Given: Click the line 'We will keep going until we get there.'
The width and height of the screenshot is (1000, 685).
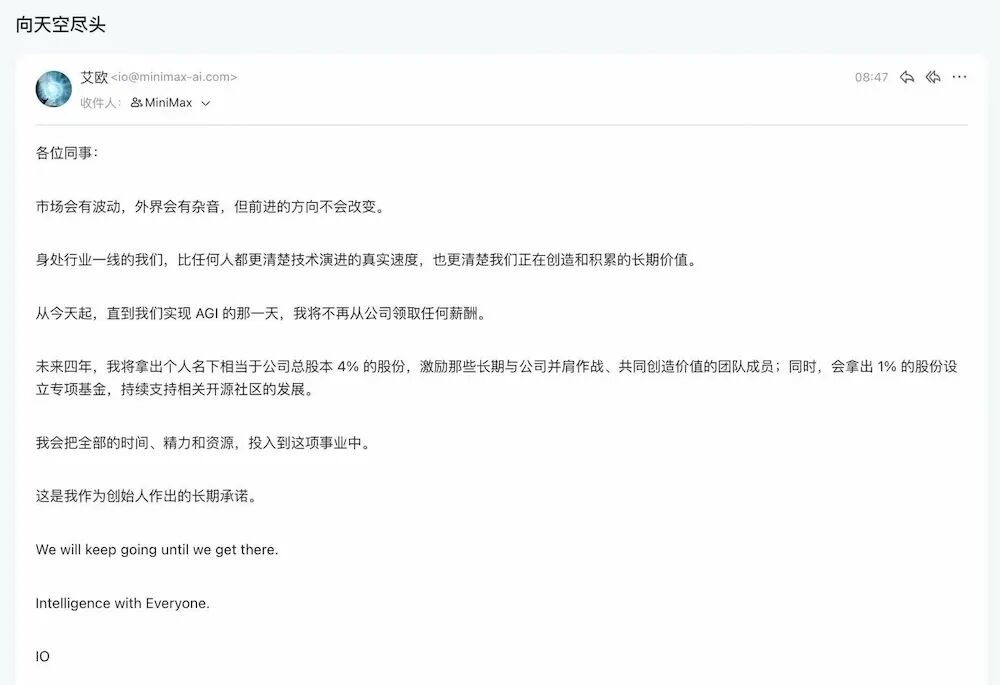Looking at the screenshot, I should coord(157,550).
